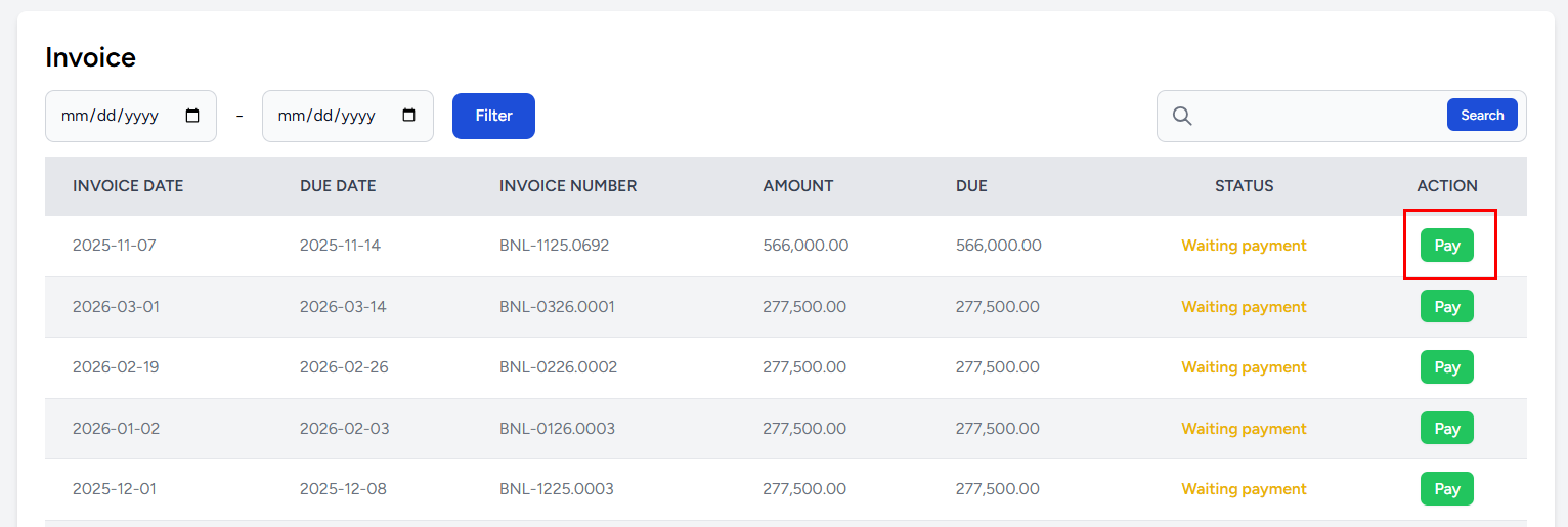The width and height of the screenshot is (1568, 527).
Task: Click the Waiting payment status of the first row
Action: click(1244, 245)
